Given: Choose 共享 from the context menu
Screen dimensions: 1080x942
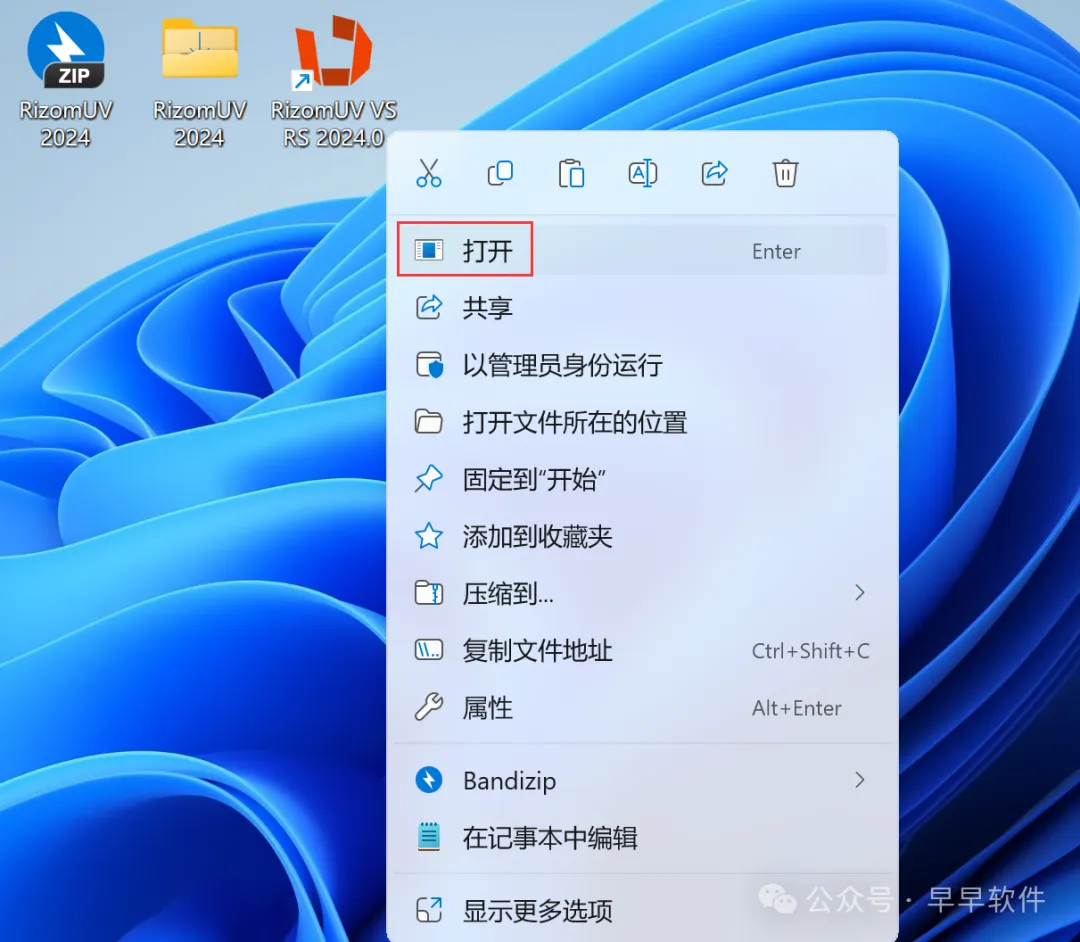Looking at the screenshot, I should tap(642, 307).
